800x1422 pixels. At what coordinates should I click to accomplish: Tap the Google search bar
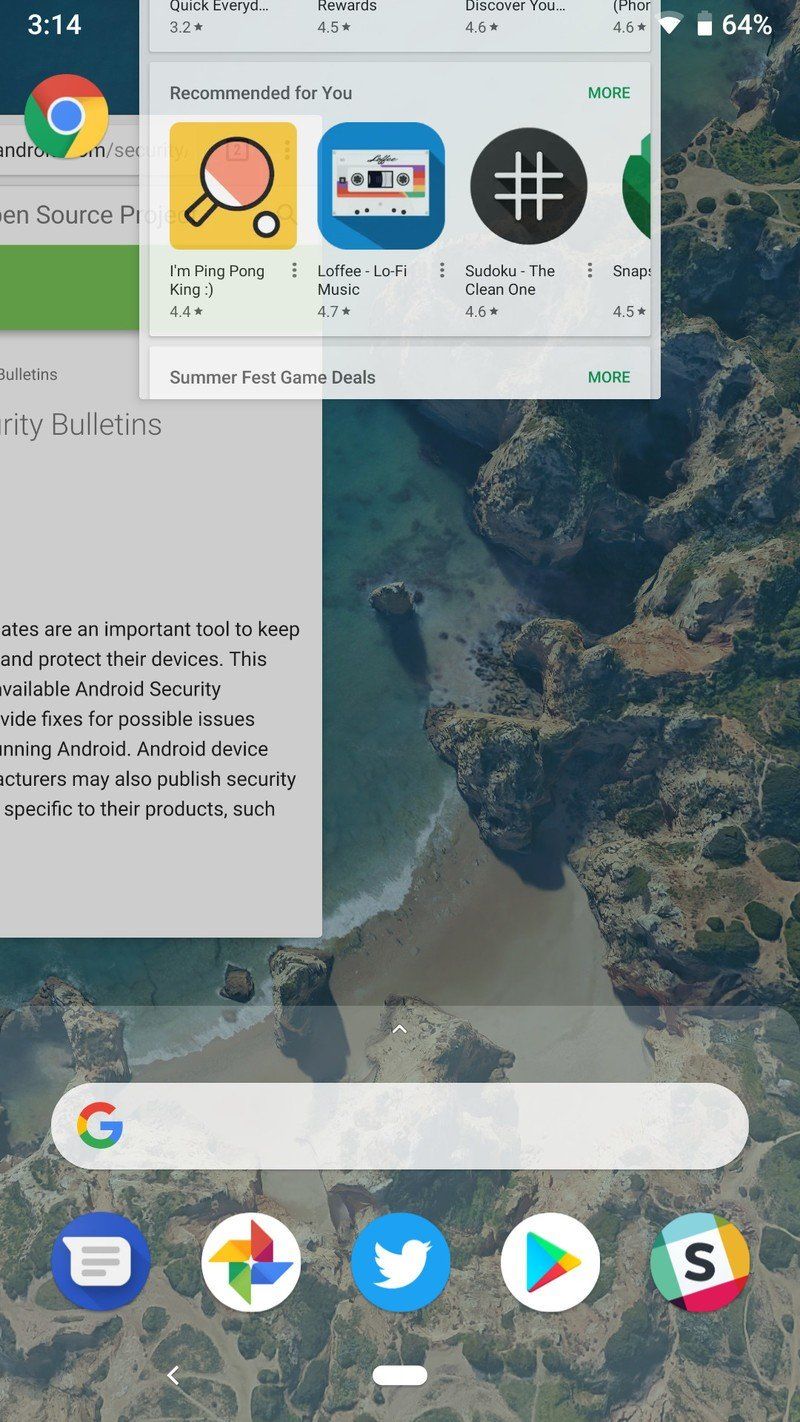tap(400, 1126)
